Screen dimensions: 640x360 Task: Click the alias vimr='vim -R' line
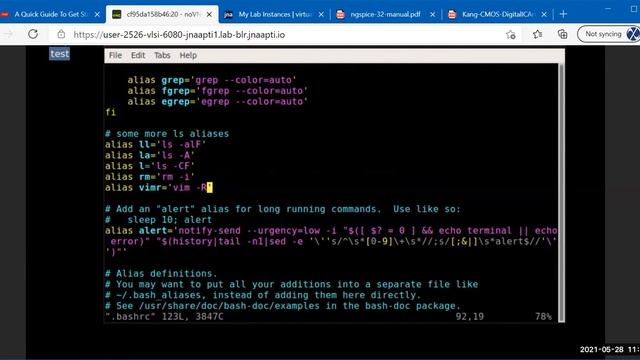click(x=159, y=188)
